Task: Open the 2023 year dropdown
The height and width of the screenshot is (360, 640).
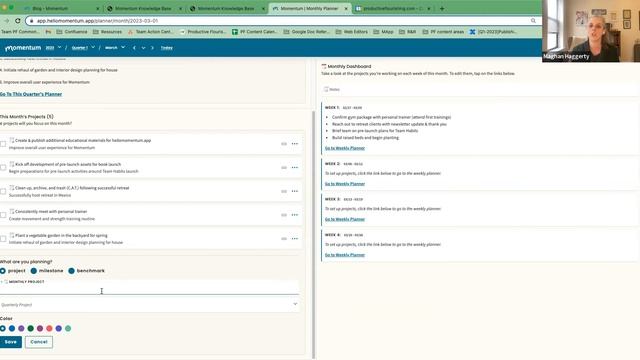Action: click(53, 48)
